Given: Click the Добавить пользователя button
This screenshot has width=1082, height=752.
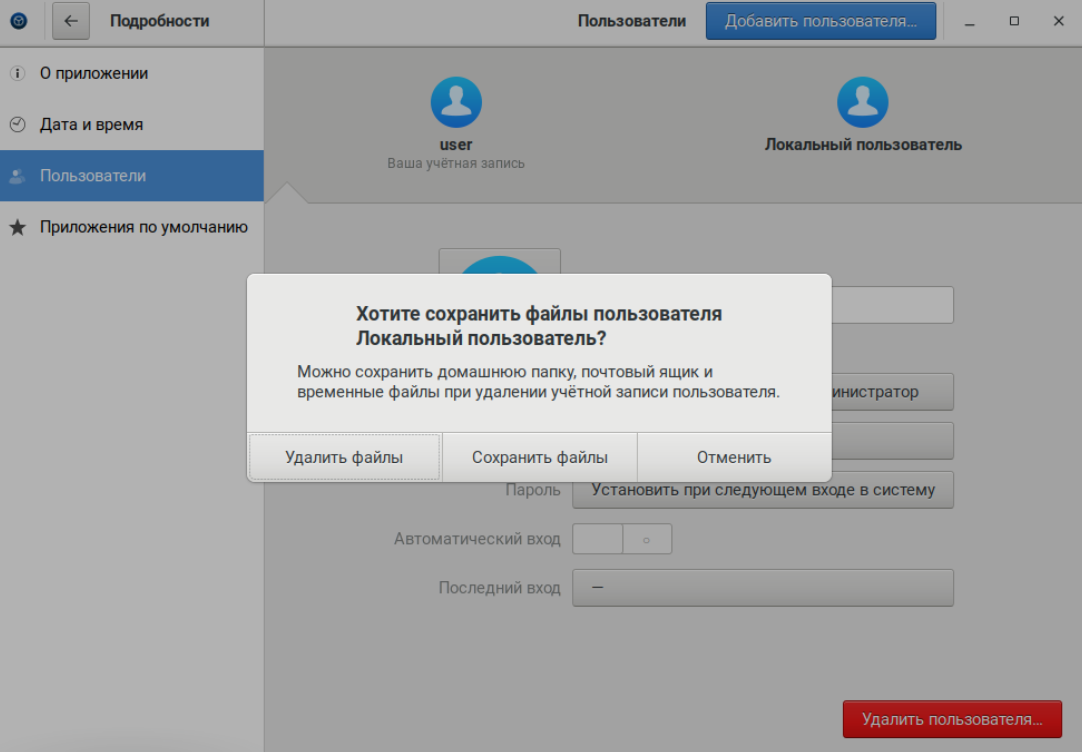Looking at the screenshot, I should (820, 21).
